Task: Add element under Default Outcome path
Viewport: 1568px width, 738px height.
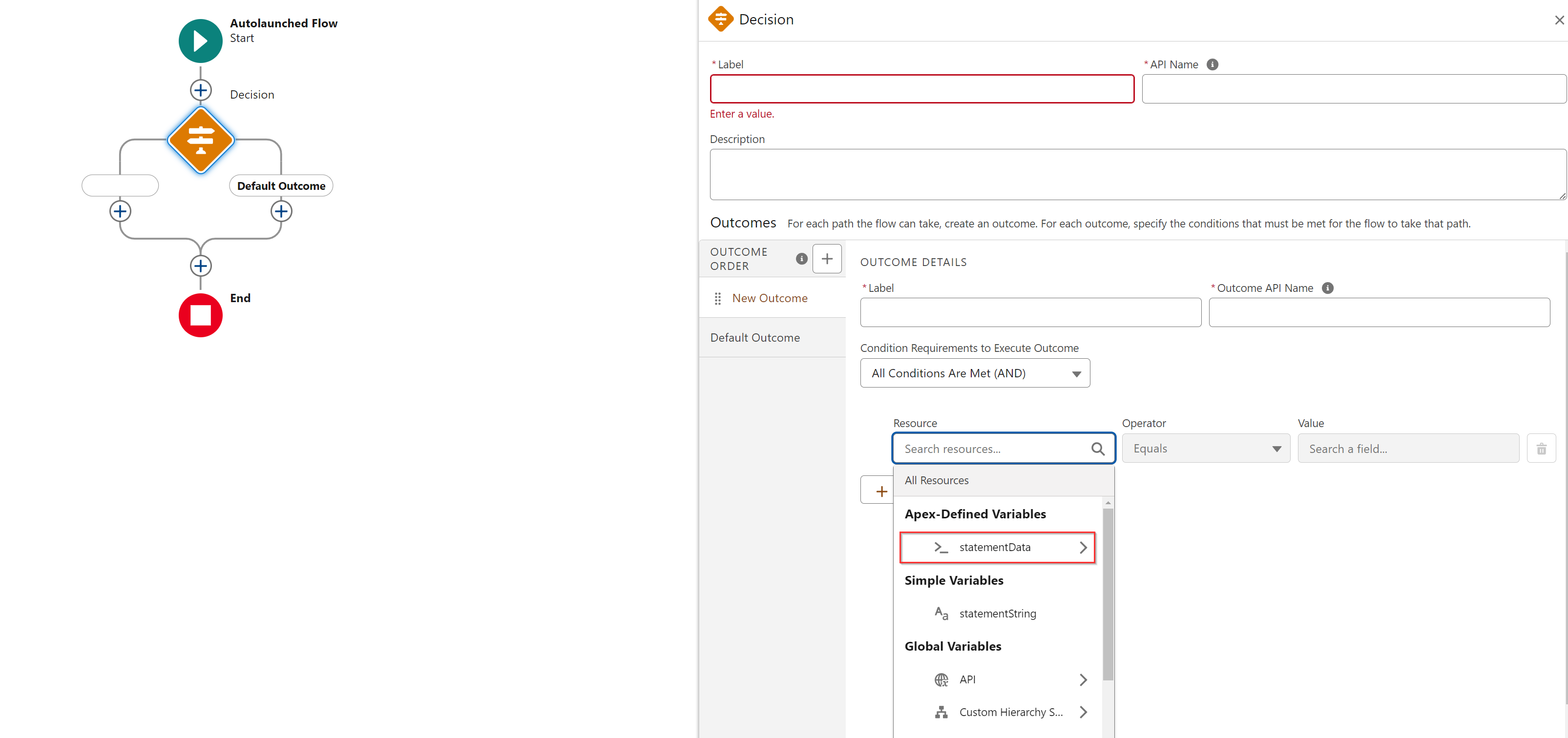Action: (281, 211)
